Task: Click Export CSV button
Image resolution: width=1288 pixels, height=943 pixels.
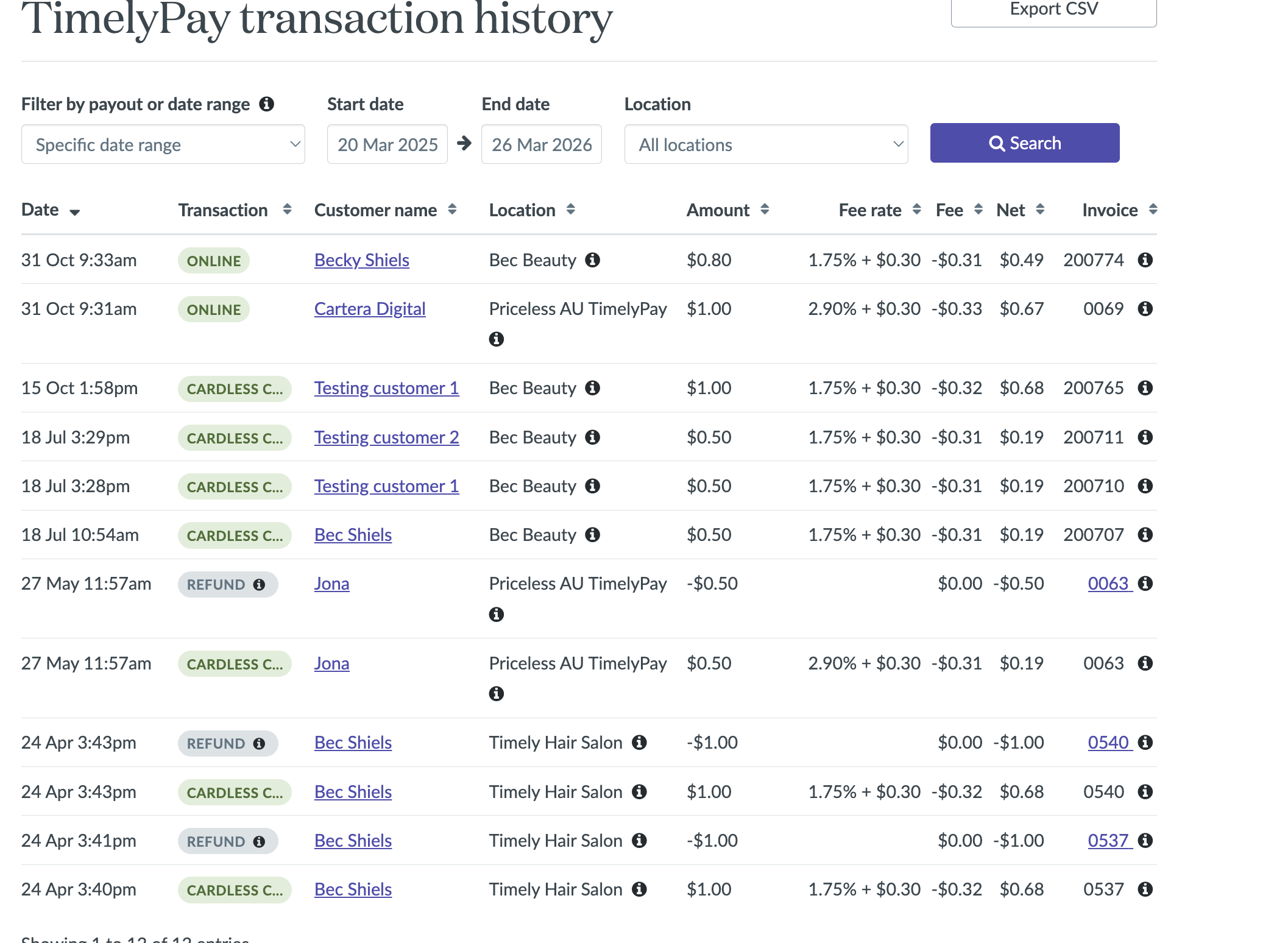Action: (x=1053, y=10)
